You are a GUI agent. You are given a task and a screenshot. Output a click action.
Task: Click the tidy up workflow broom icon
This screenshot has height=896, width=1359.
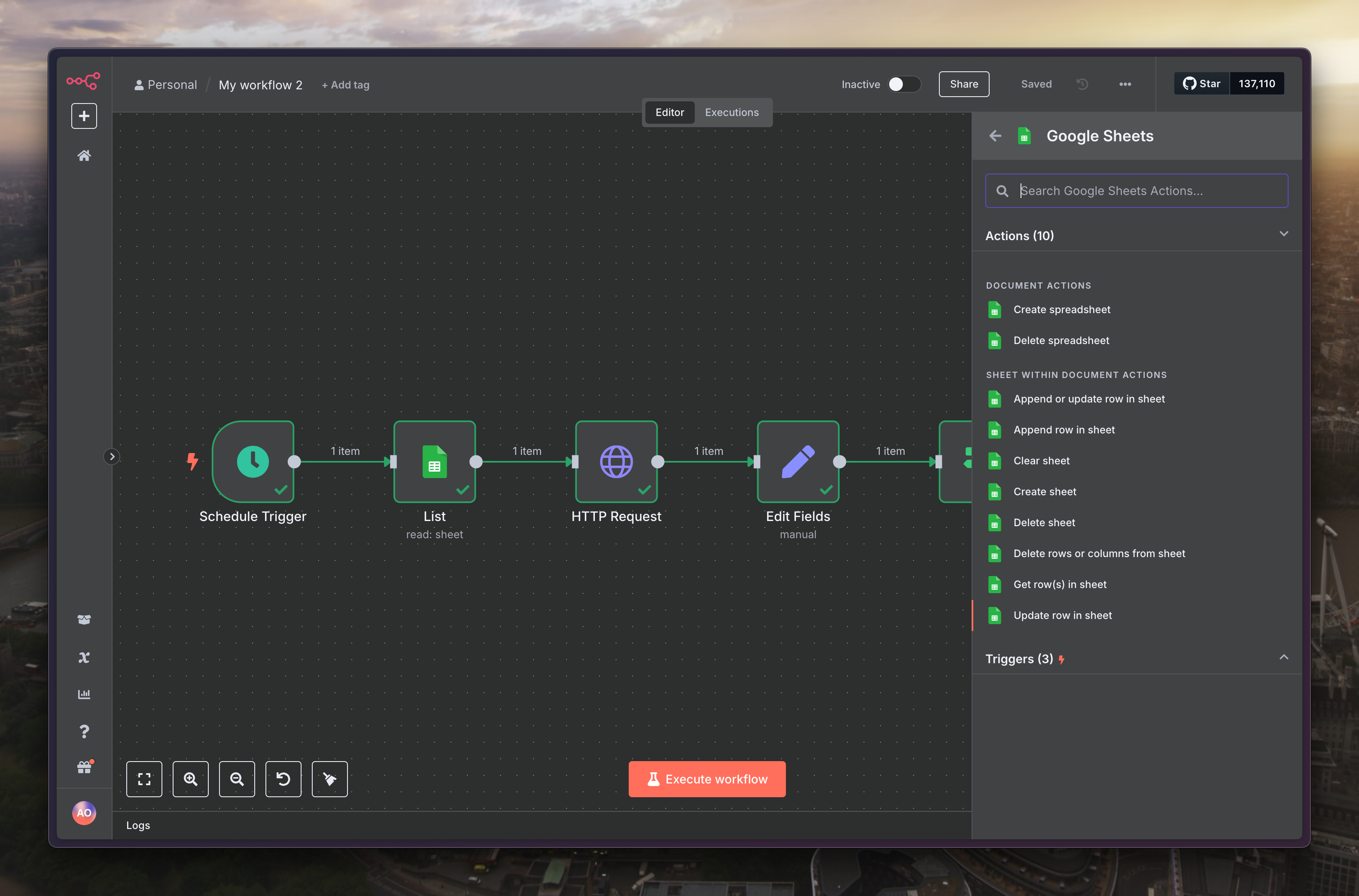pos(329,779)
